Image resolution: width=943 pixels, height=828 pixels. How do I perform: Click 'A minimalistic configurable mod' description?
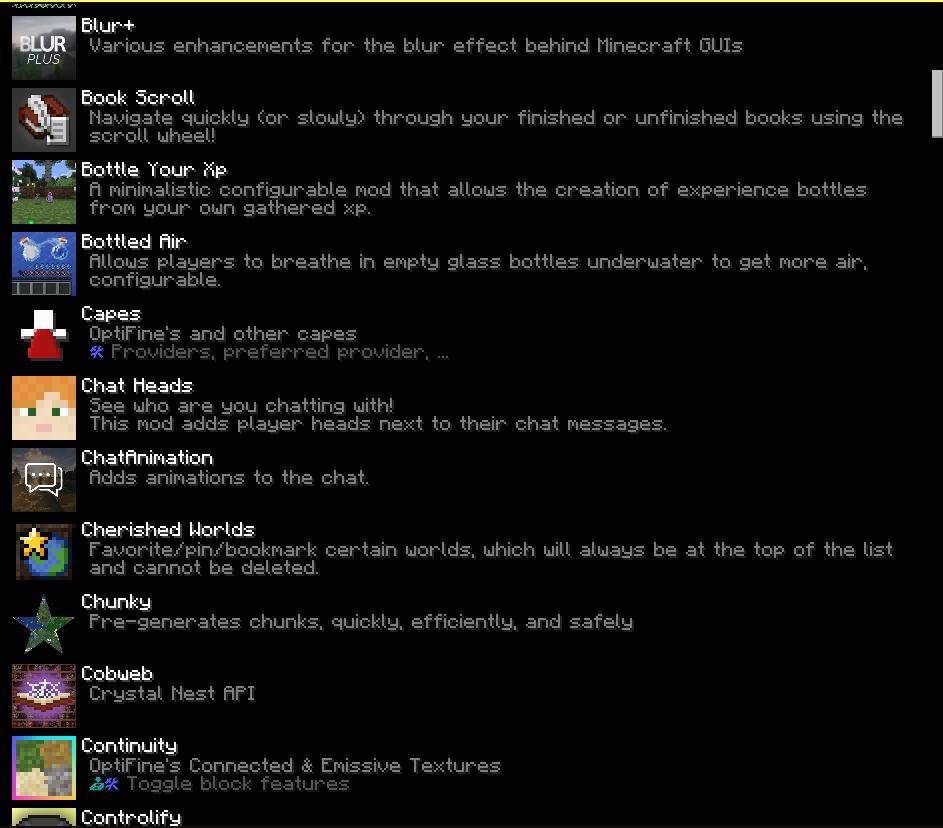pyautogui.click(x=478, y=199)
